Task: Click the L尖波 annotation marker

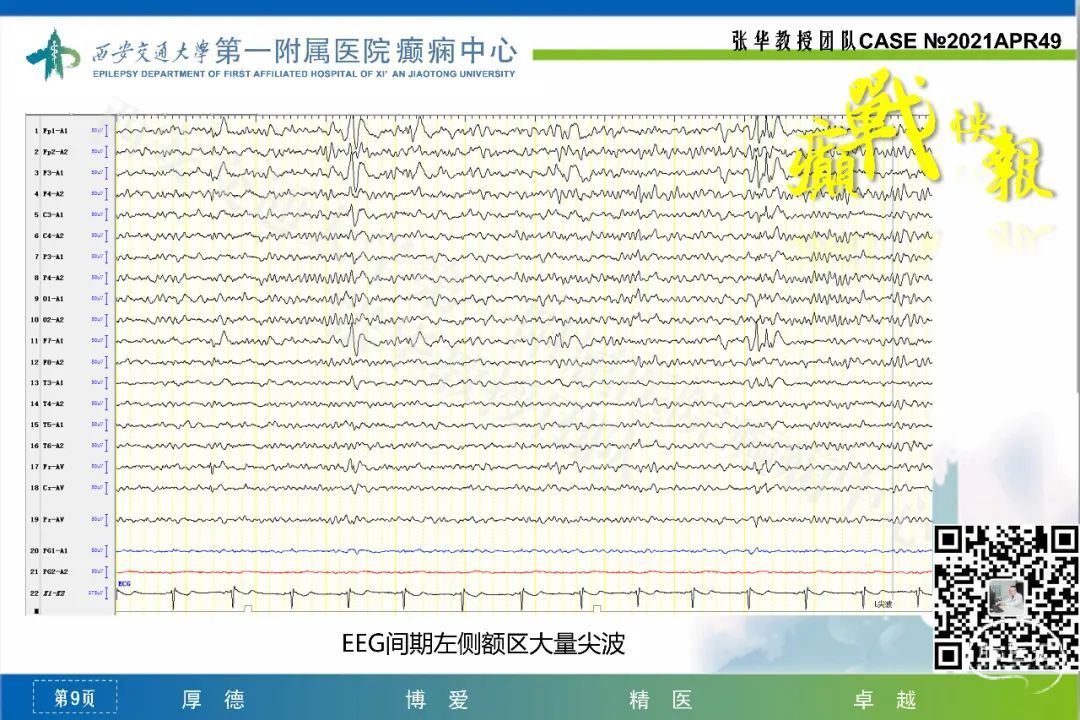Action: 883,604
